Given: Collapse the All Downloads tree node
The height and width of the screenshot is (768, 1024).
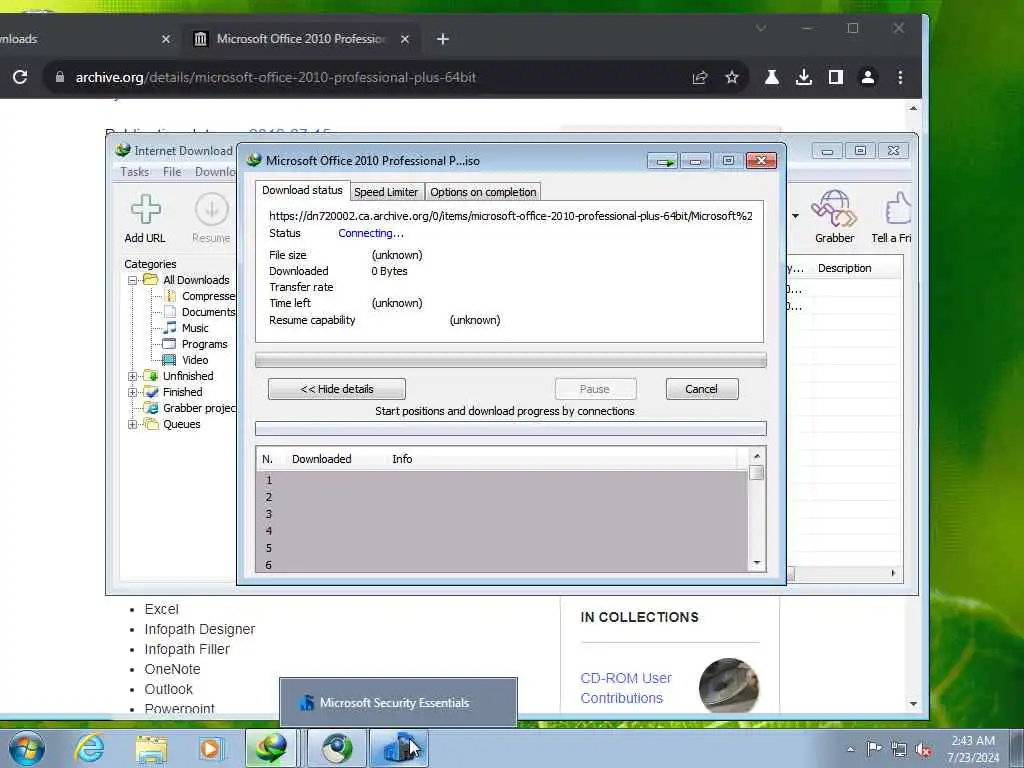Looking at the screenshot, I should (133, 280).
